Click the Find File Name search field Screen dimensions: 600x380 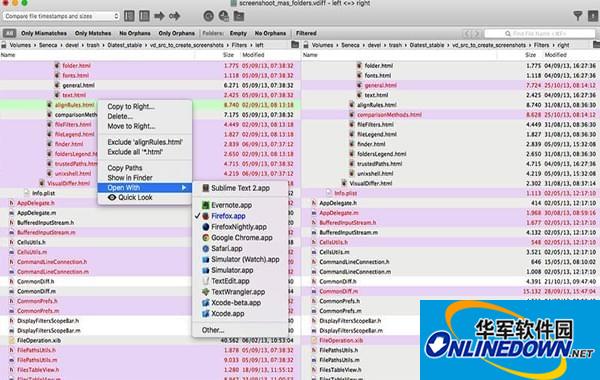click(x=540, y=34)
